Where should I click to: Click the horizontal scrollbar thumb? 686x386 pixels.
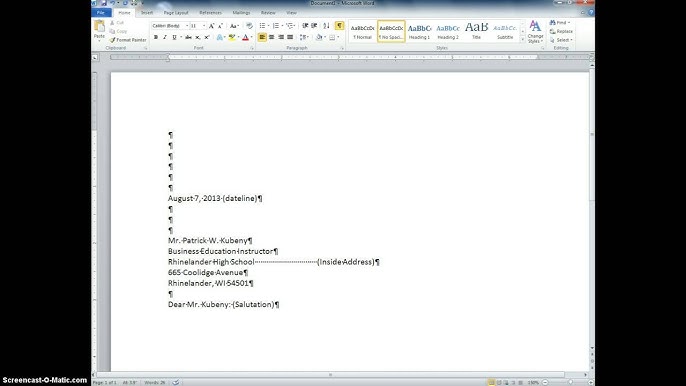coord(330,375)
